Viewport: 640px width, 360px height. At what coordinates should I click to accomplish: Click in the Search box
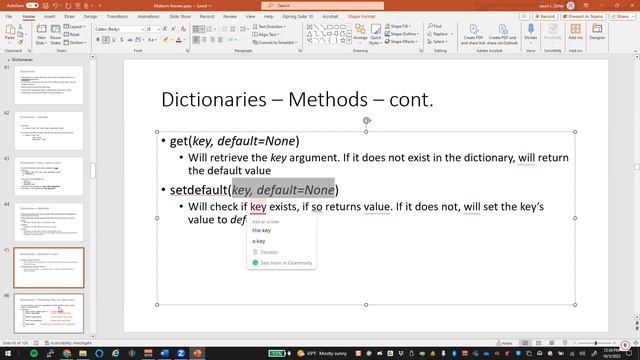click(x=322, y=5)
